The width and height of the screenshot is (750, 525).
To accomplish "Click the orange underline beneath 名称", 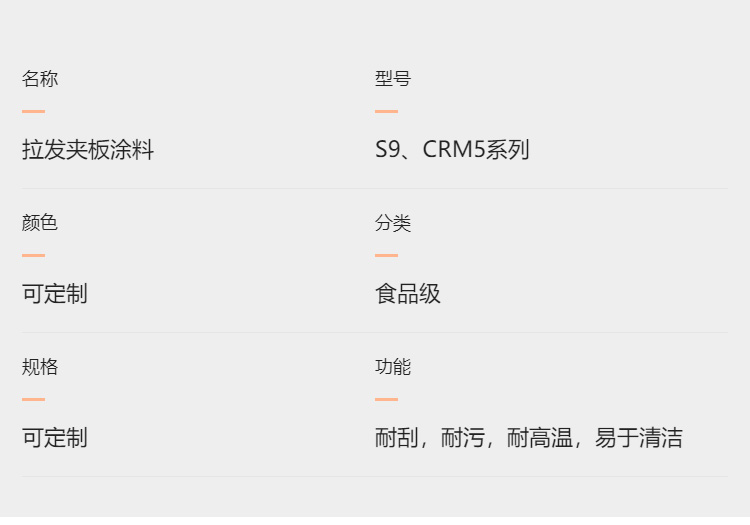I will point(33,111).
